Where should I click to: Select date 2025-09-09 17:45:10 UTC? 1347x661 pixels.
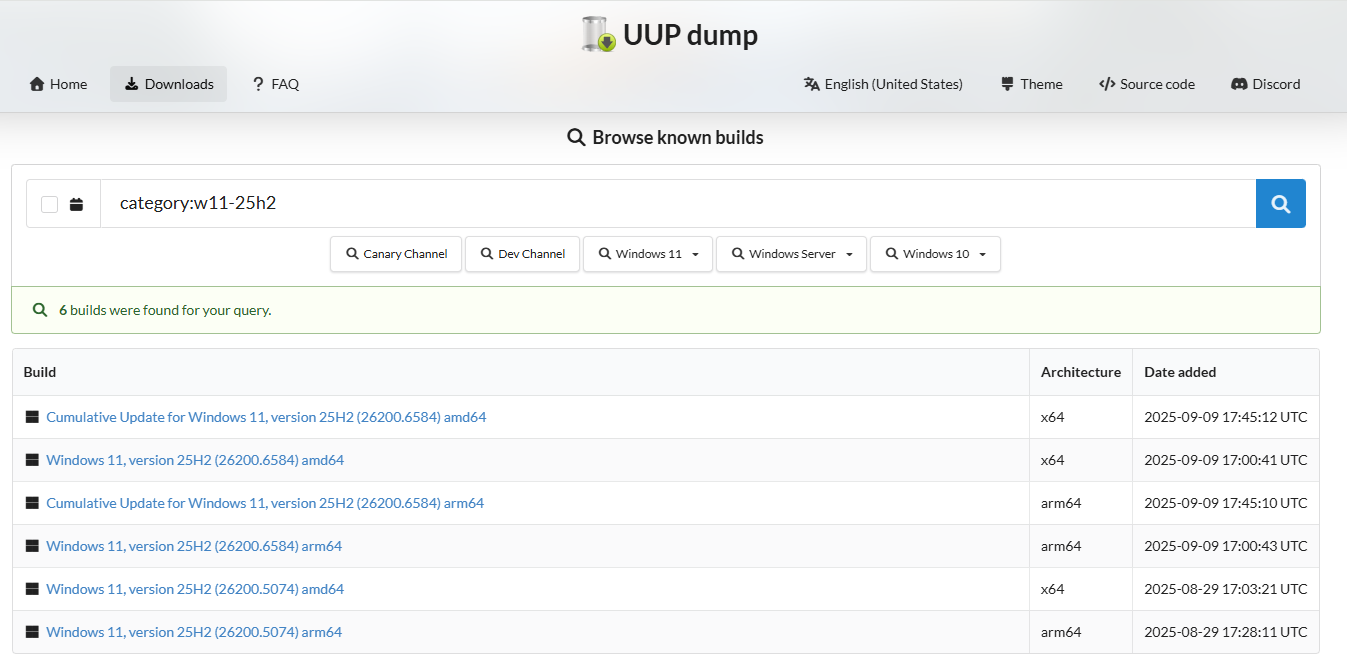pos(1225,503)
